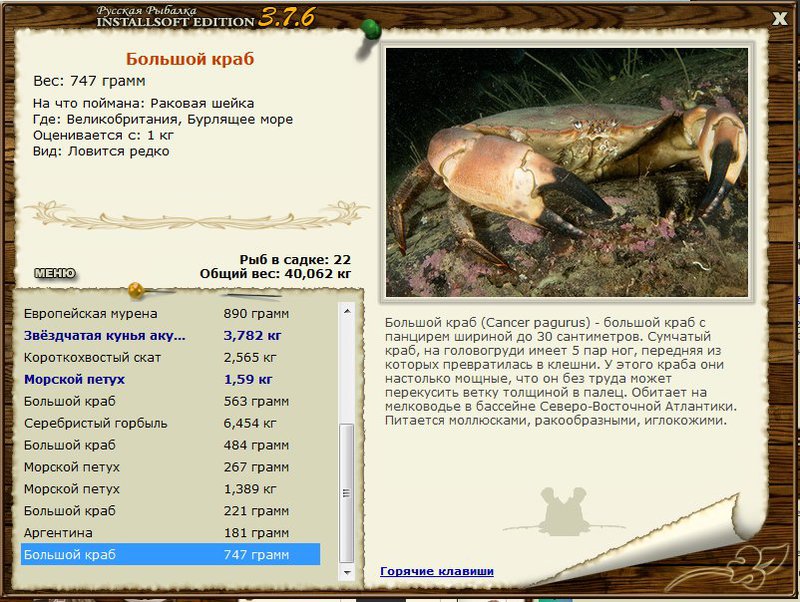Select Большой краб weighing 563 грамм
This screenshot has height=602, width=800.
[x=170, y=401]
